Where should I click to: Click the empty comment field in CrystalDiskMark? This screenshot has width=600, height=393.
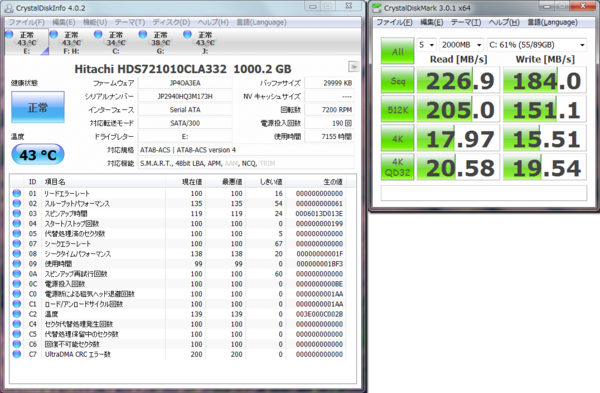[484, 193]
